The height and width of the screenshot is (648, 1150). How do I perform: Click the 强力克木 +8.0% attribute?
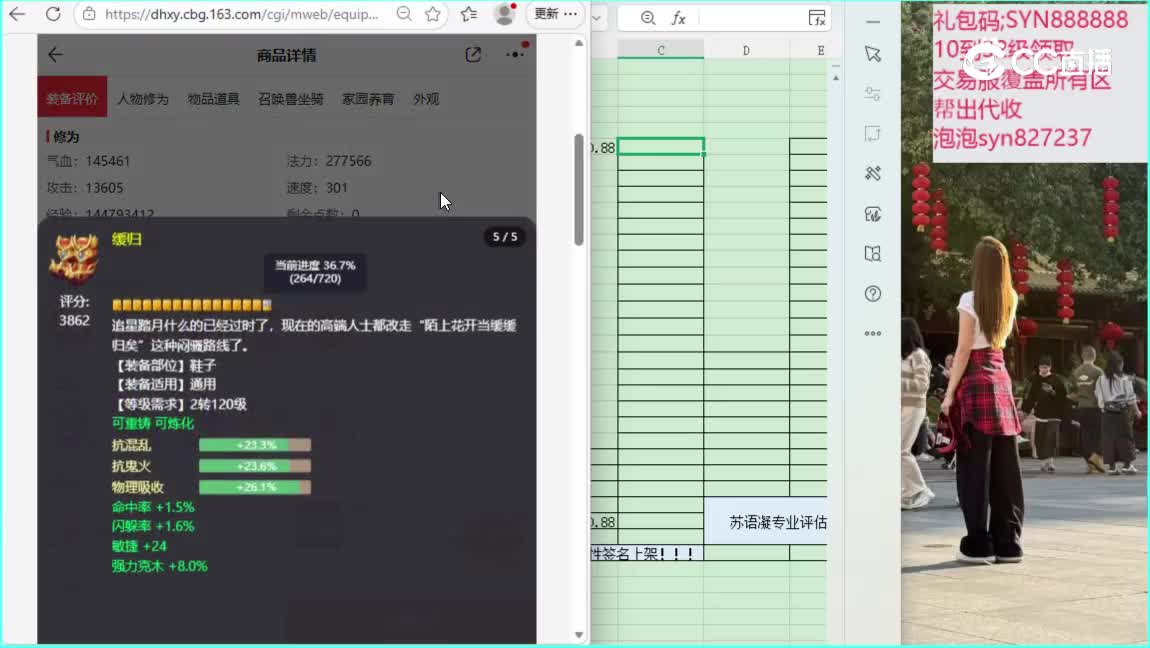159,566
